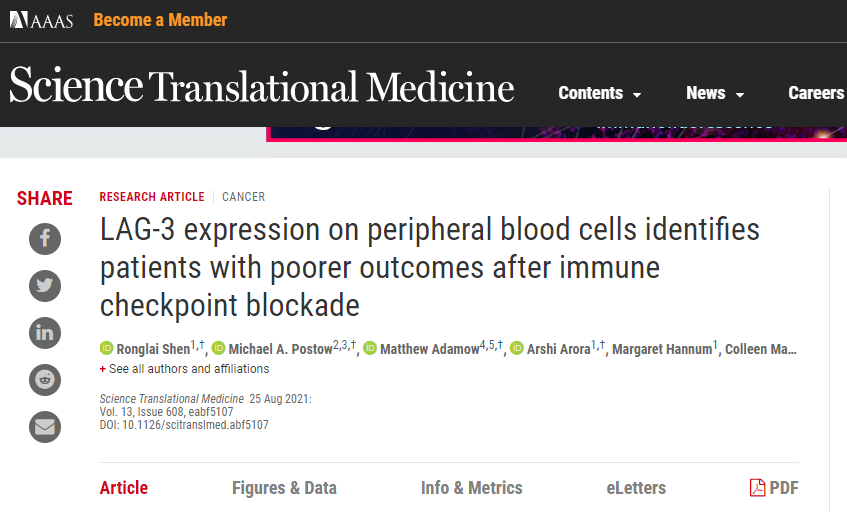
Task: Open the eLetters tab
Action: pyautogui.click(x=636, y=488)
